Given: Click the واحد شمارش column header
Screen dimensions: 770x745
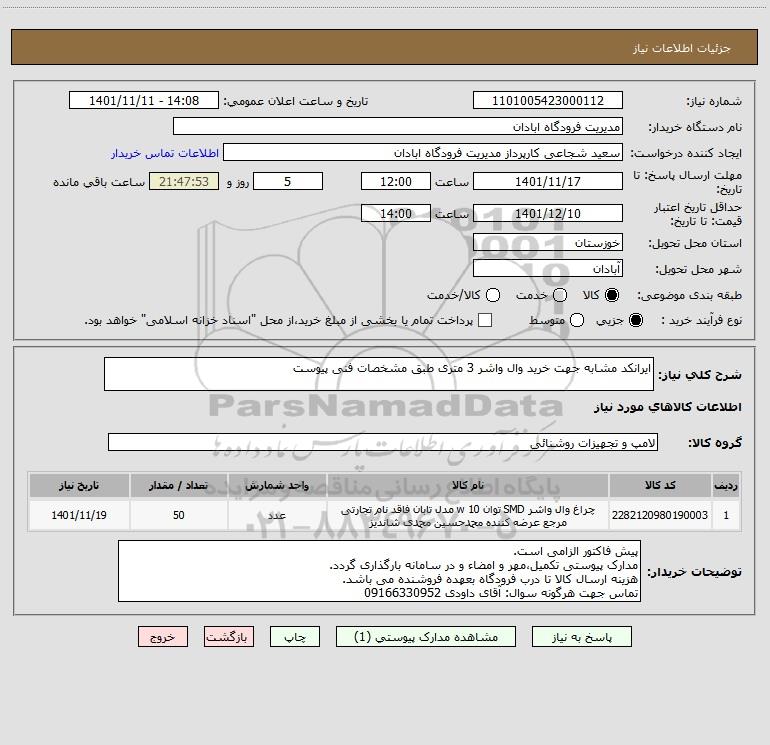Looking at the screenshot, I should pyautogui.click(x=277, y=485).
